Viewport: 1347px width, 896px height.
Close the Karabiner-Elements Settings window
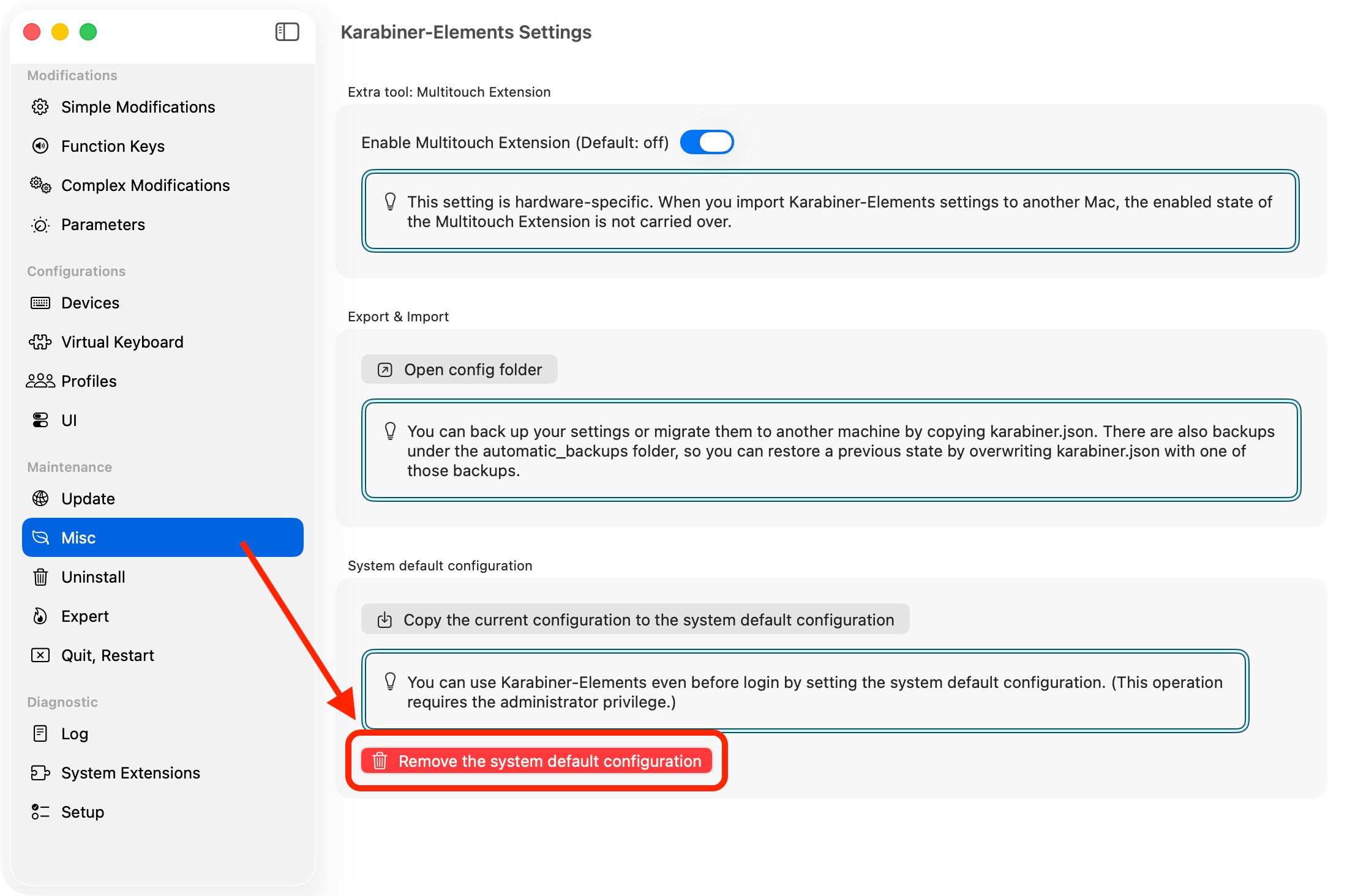pos(32,32)
